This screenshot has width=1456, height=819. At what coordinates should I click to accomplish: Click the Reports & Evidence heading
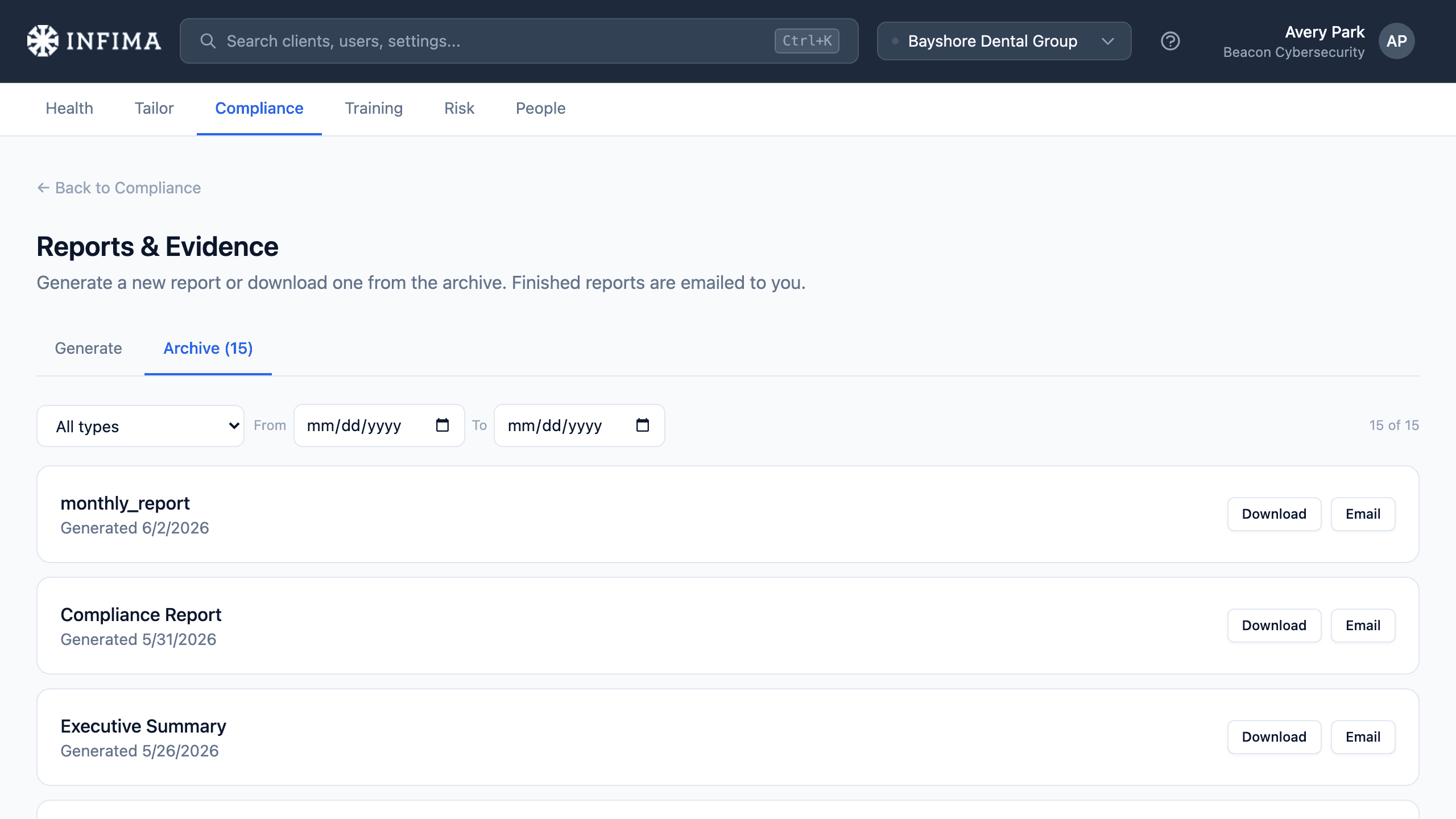tap(158, 247)
